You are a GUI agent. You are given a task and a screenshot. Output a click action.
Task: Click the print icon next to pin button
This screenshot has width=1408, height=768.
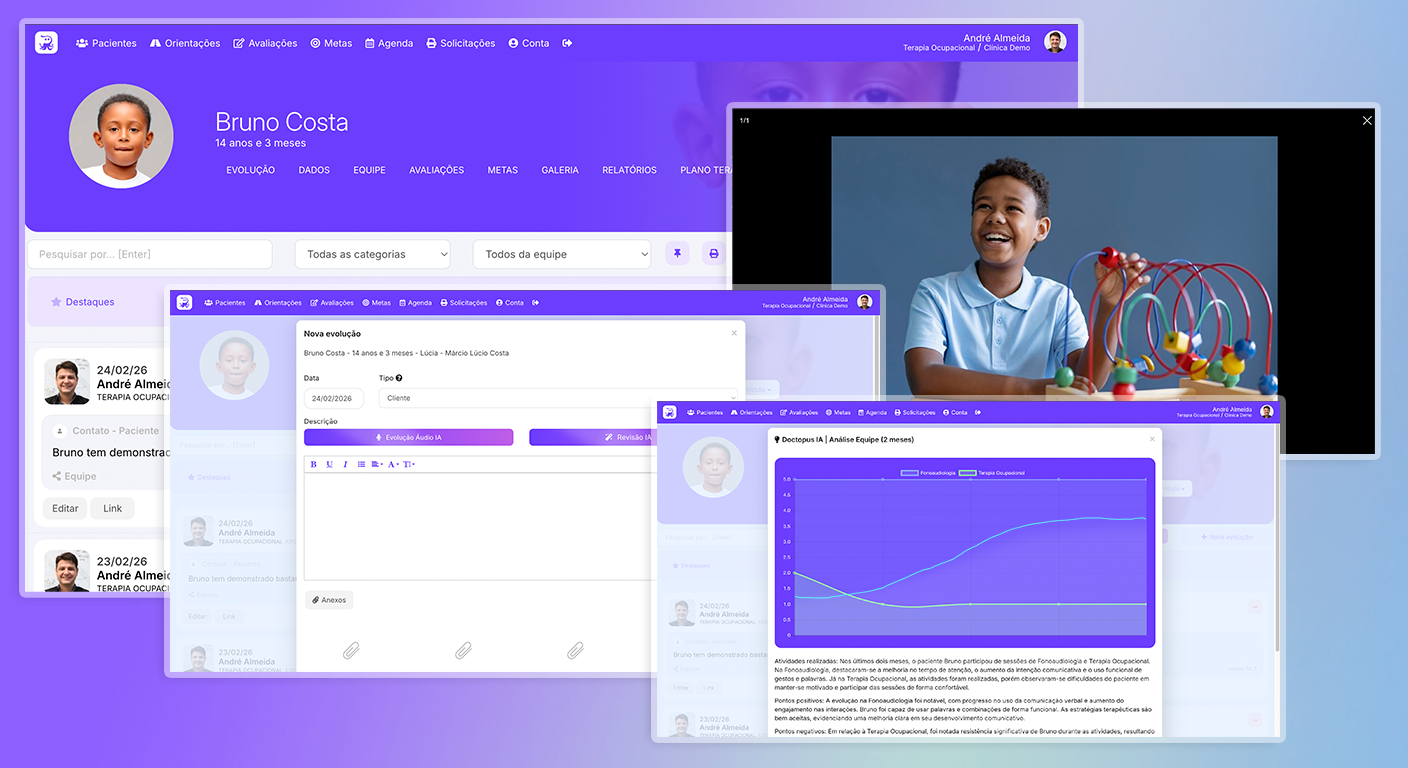pyautogui.click(x=713, y=254)
